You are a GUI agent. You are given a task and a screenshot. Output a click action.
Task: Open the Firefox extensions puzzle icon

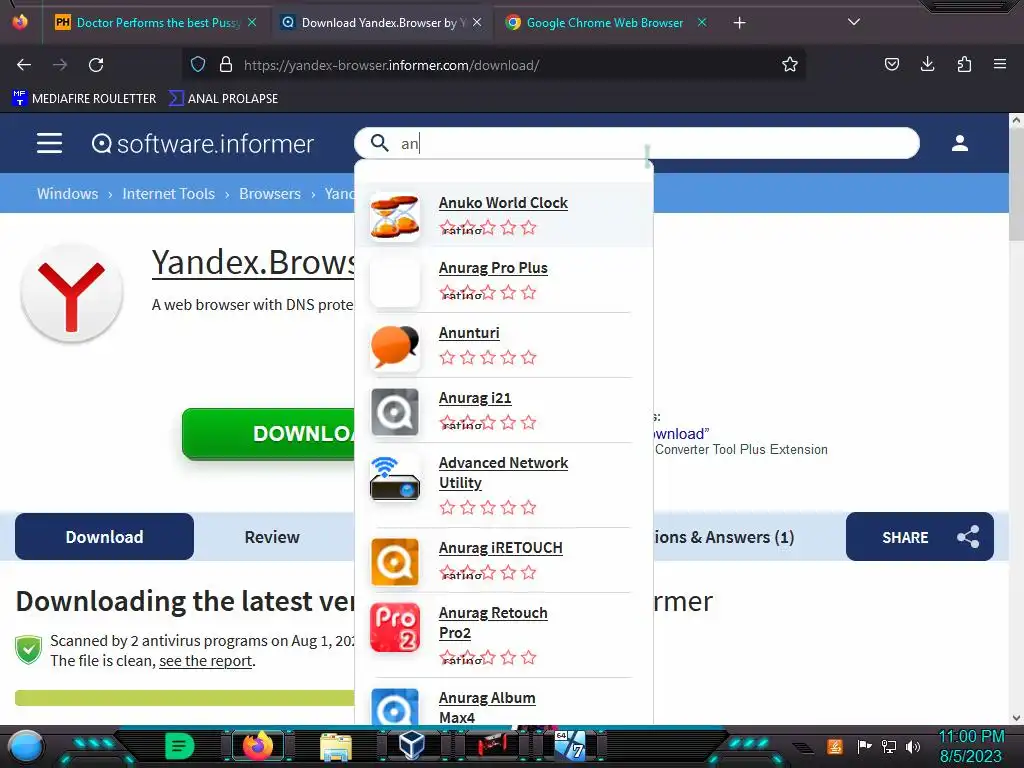tap(964, 64)
